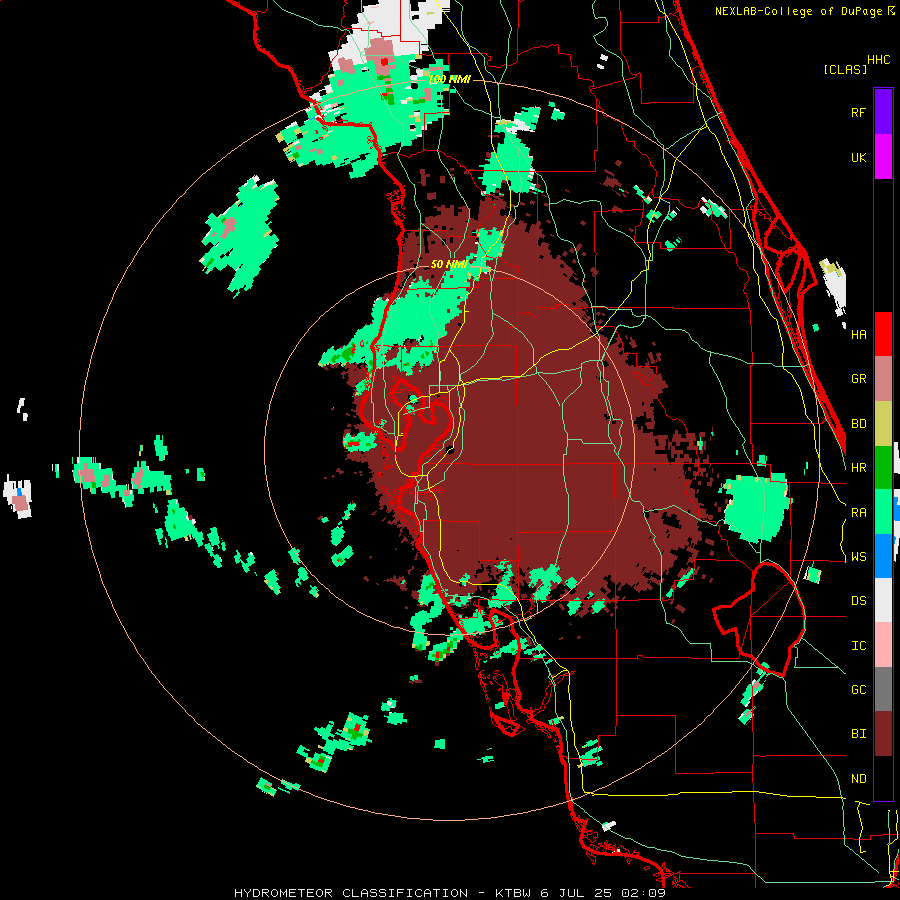Select the dusty pink GR legend swatch
This screenshot has width=900, height=900.
pos(883,379)
